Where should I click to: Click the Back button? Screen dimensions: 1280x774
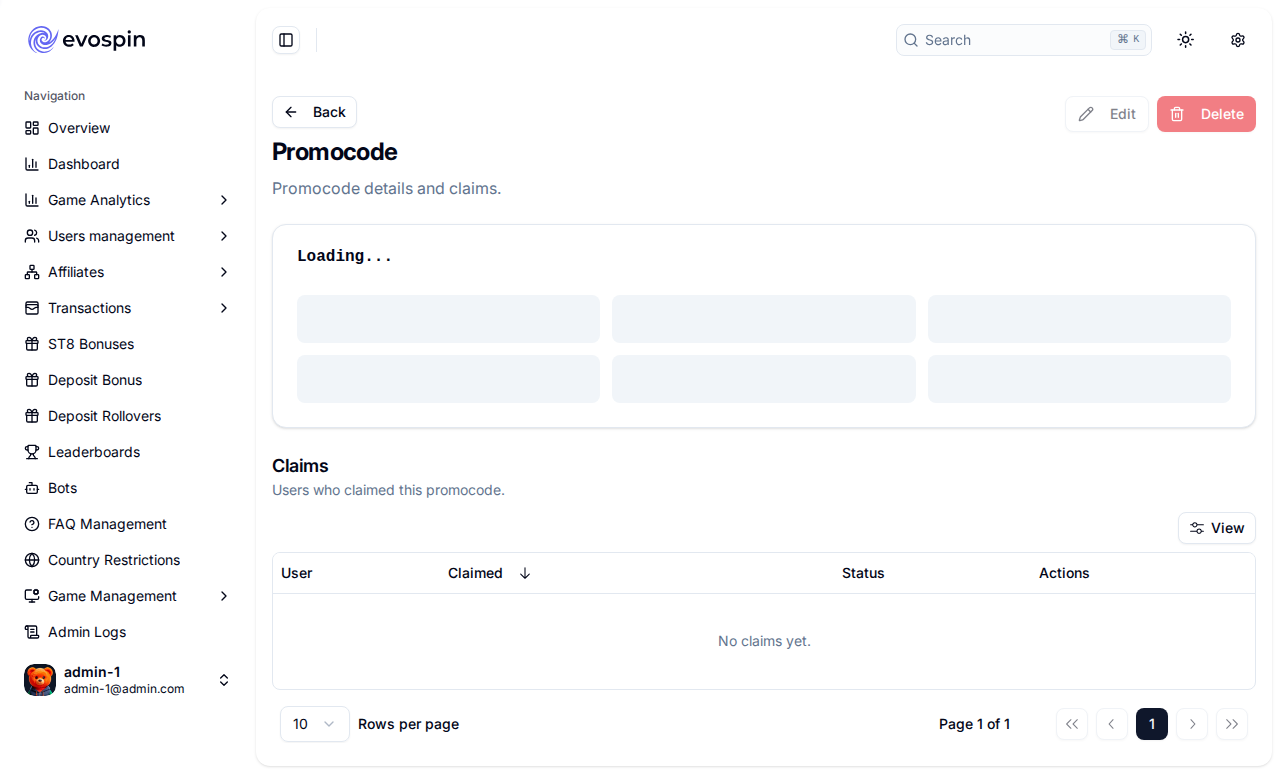pyautogui.click(x=314, y=112)
